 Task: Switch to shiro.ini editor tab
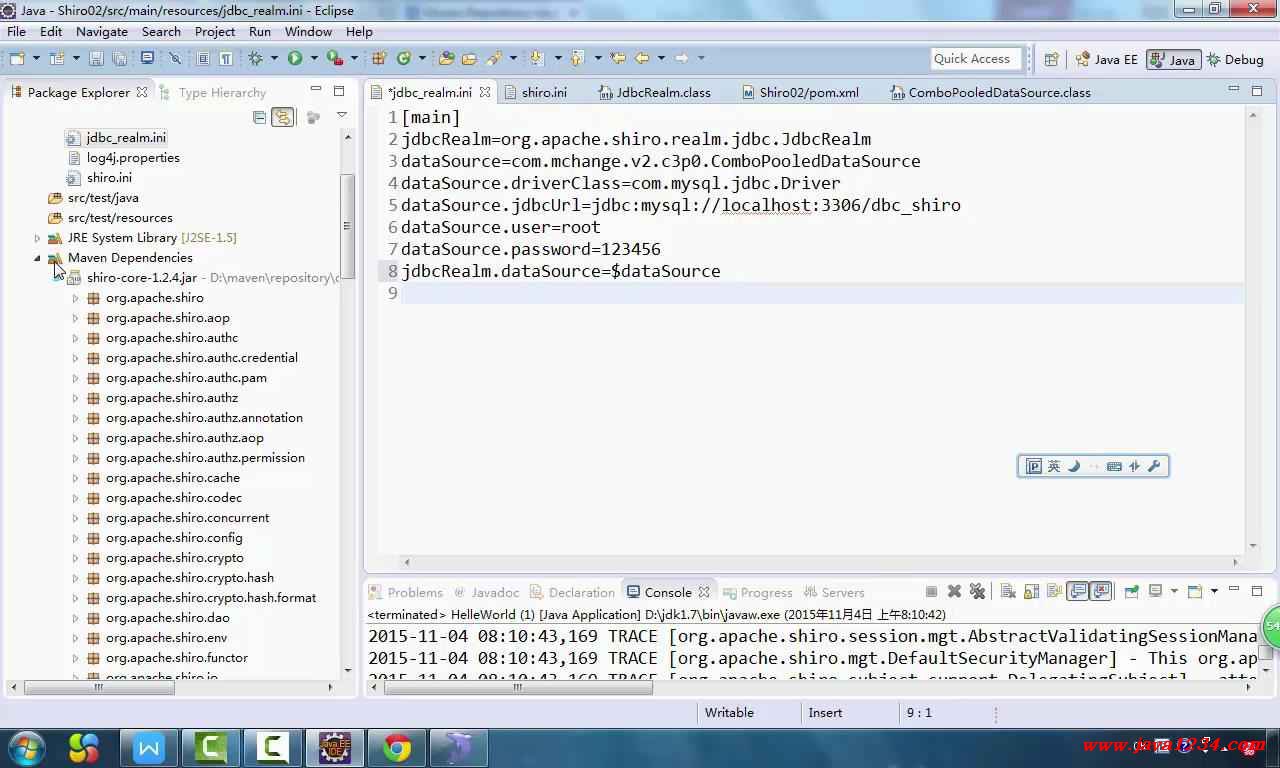tap(543, 92)
